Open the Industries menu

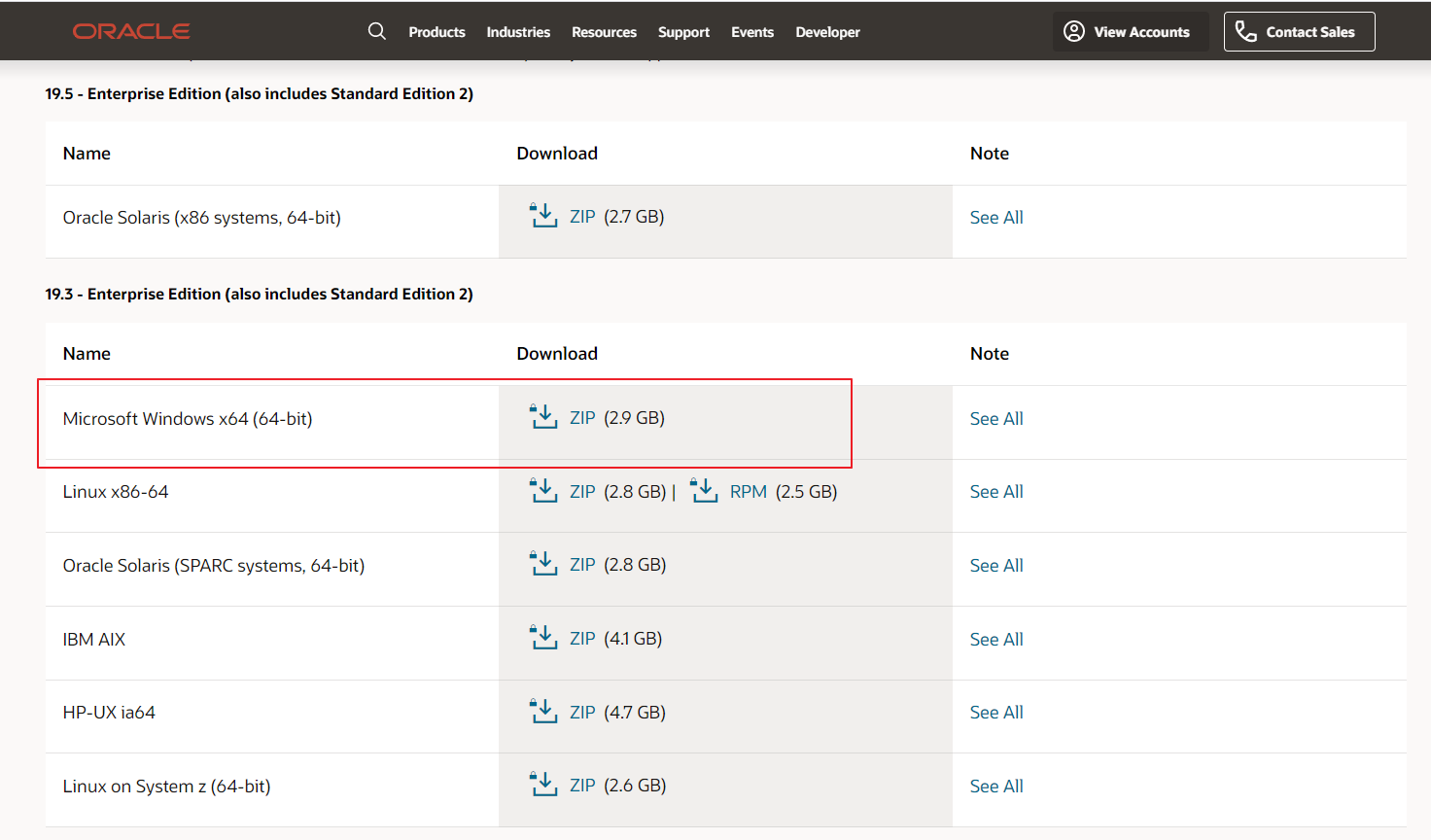pos(518,32)
